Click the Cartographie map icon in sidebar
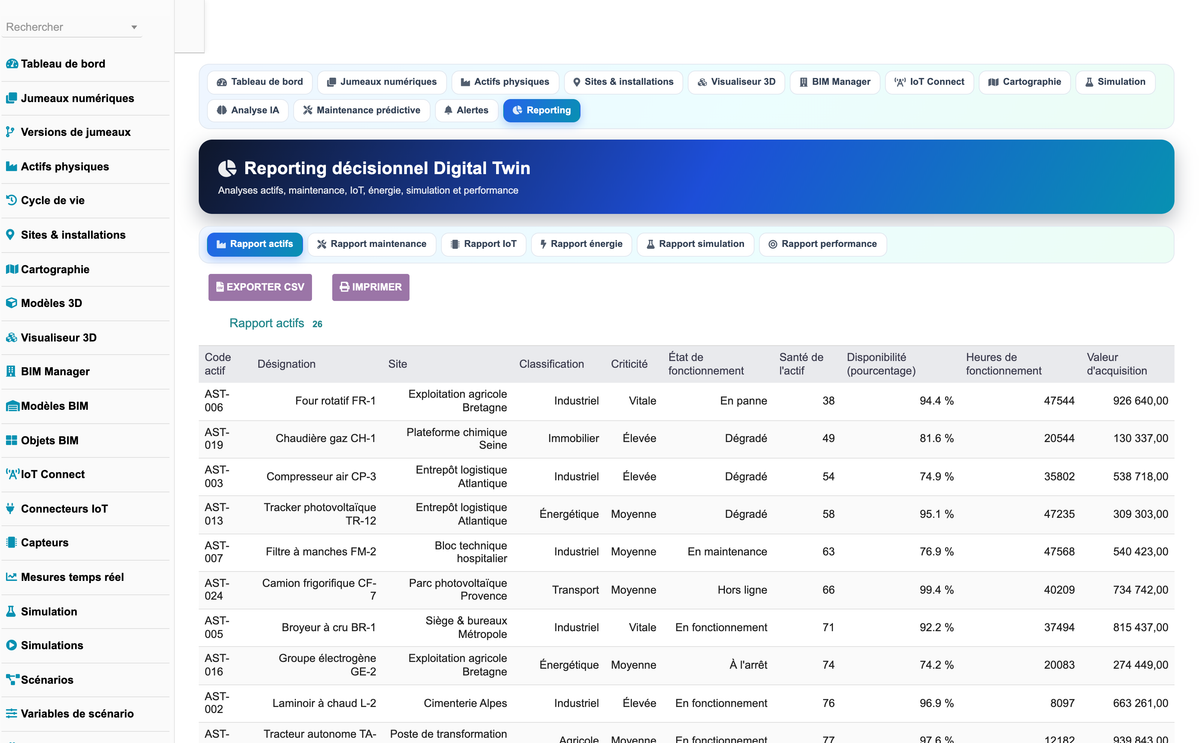Viewport: 1200px width, 743px height. tap(12, 269)
